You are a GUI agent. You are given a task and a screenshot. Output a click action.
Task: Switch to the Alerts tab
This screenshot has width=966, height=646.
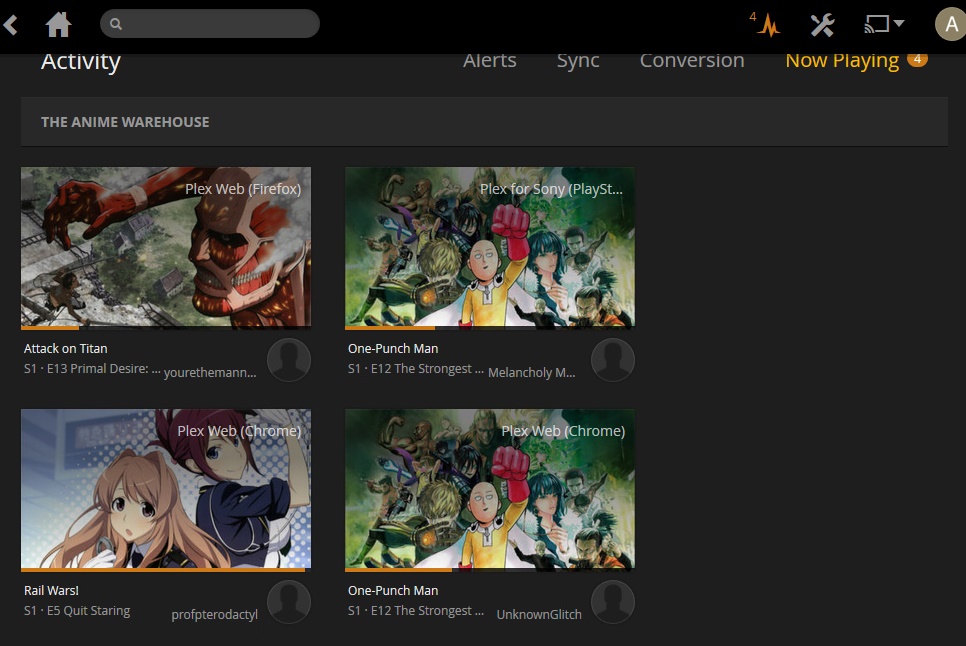[x=489, y=61]
